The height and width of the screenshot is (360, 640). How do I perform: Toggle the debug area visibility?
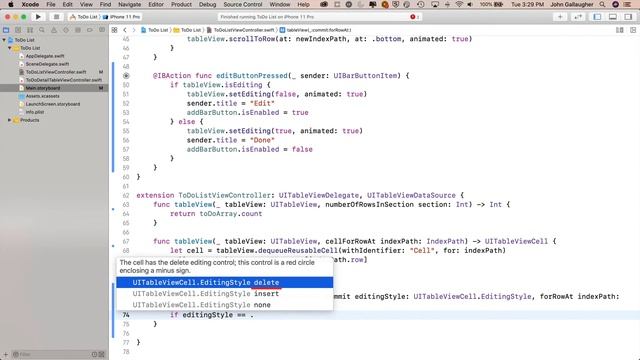[x=613, y=17]
